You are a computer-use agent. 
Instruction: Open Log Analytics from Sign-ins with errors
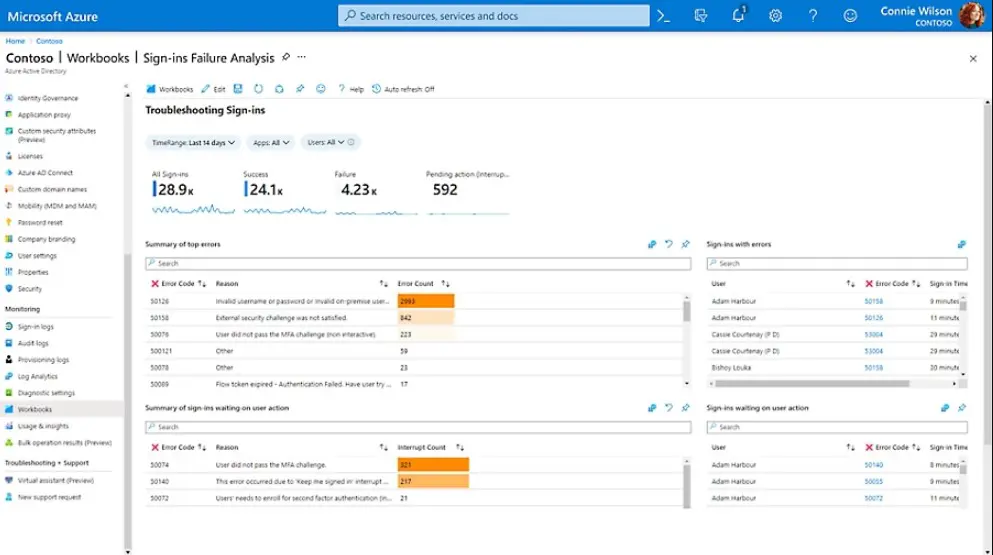pos(961,244)
